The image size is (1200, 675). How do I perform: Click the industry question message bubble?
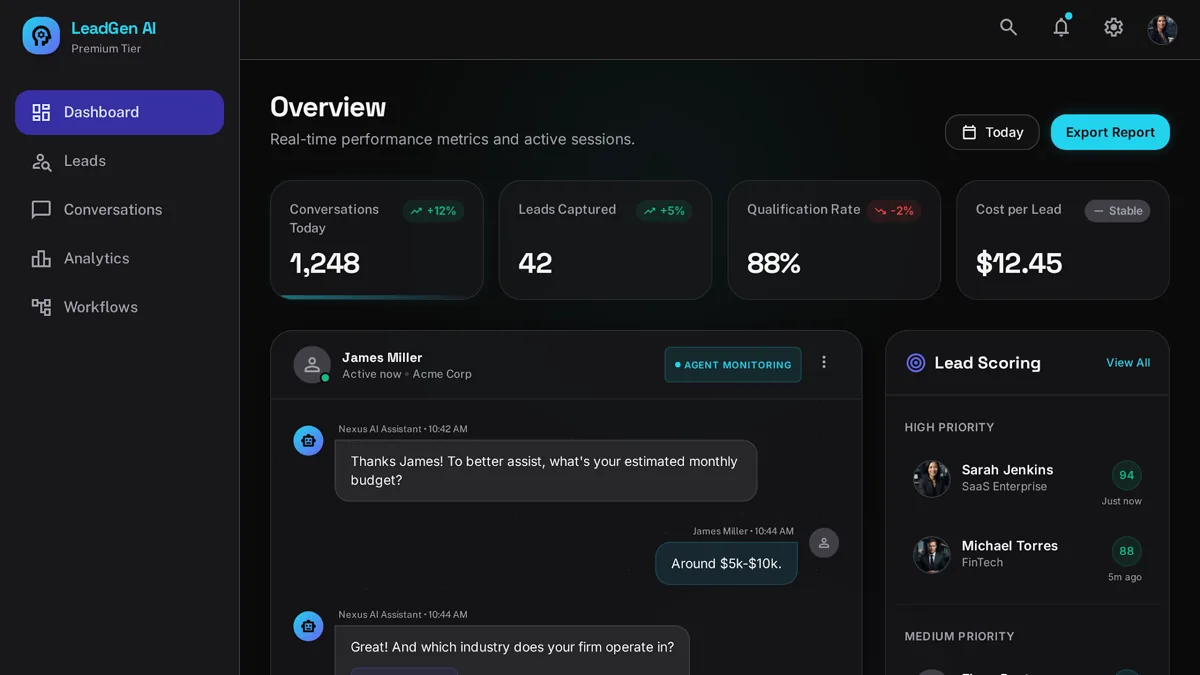point(512,651)
